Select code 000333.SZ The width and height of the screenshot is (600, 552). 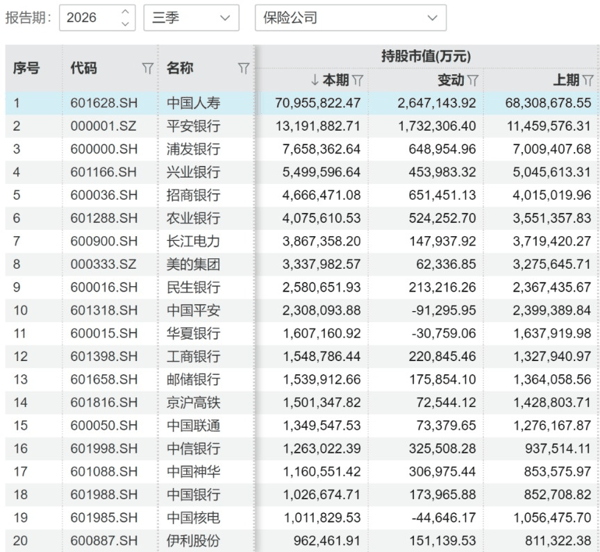103,264
